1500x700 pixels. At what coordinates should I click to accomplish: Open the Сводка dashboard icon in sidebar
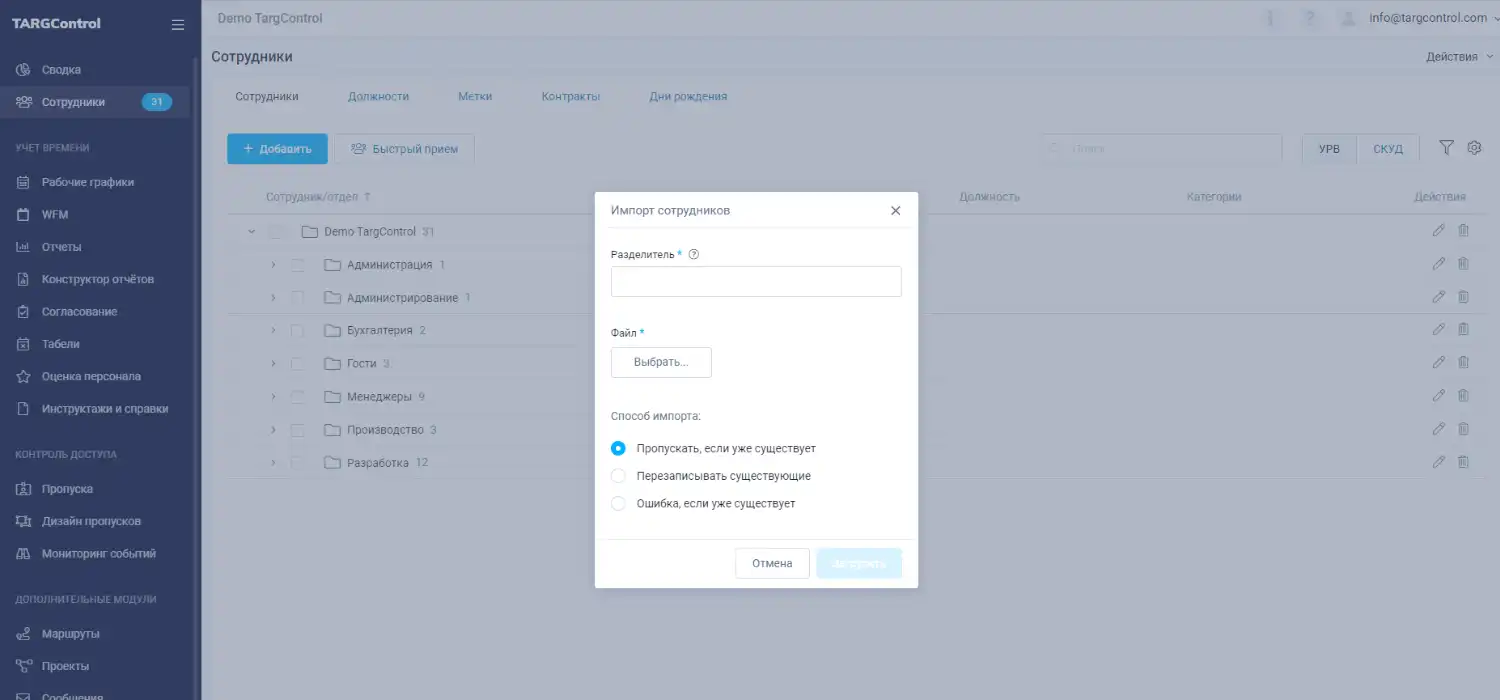click(x=24, y=70)
